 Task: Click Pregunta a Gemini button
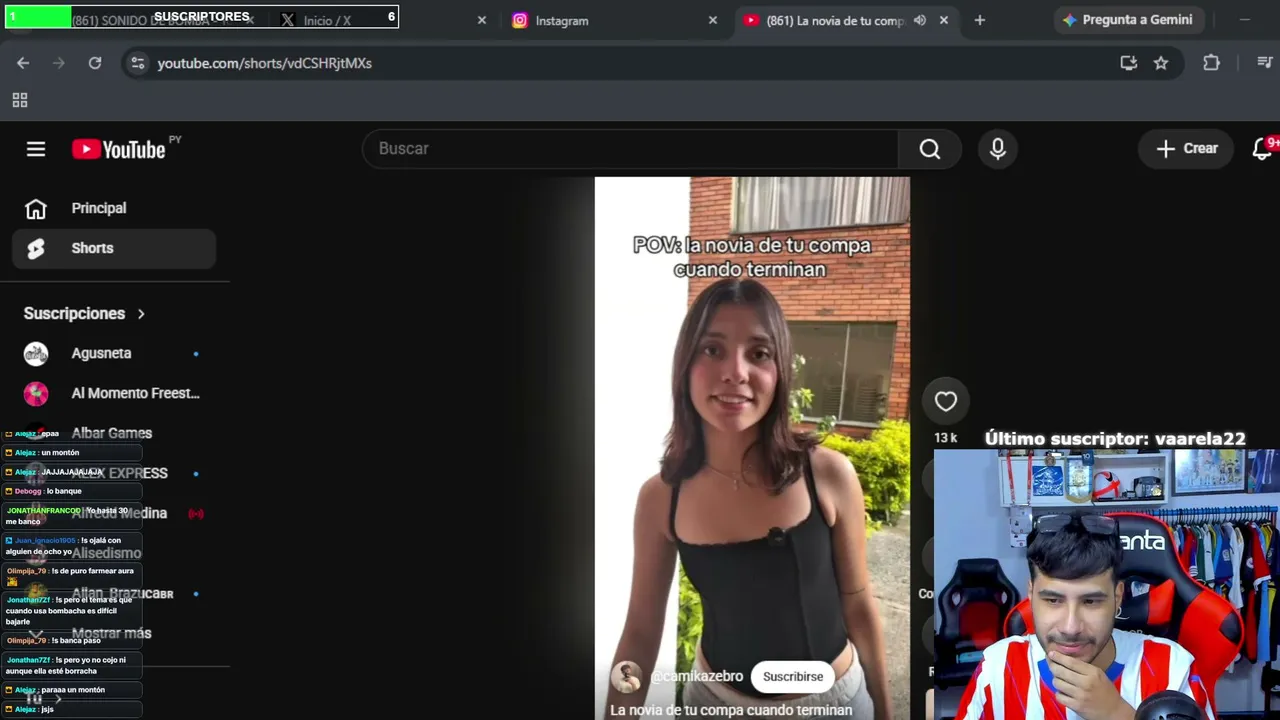[x=1127, y=20]
